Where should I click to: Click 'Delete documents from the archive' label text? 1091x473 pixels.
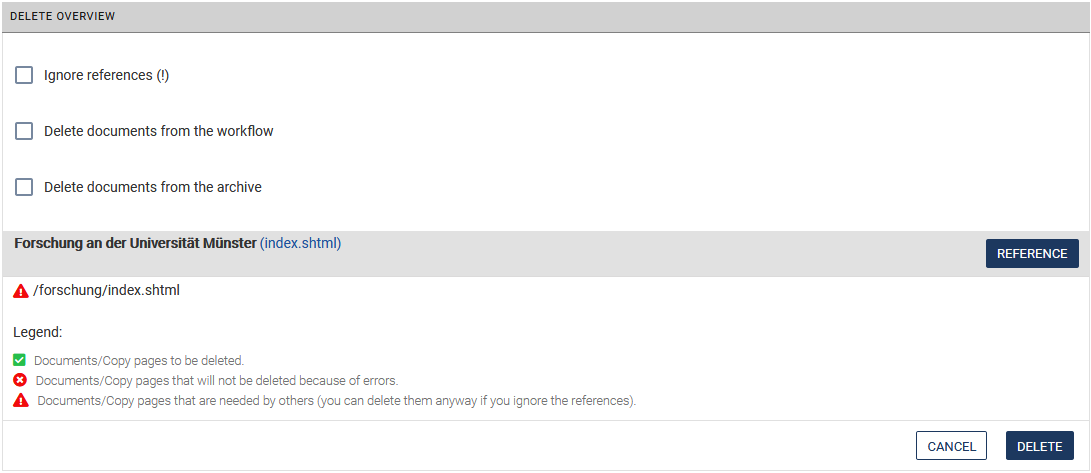153,187
